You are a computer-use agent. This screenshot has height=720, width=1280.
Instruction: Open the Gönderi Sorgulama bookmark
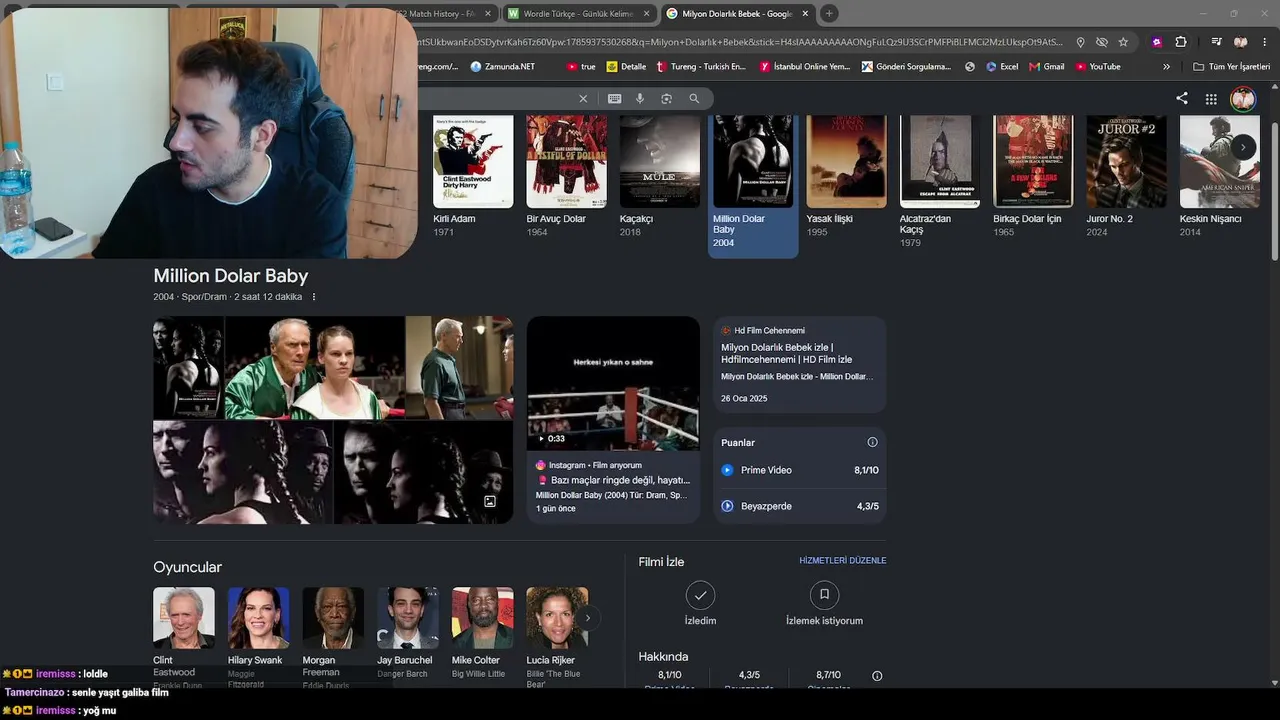(906, 67)
